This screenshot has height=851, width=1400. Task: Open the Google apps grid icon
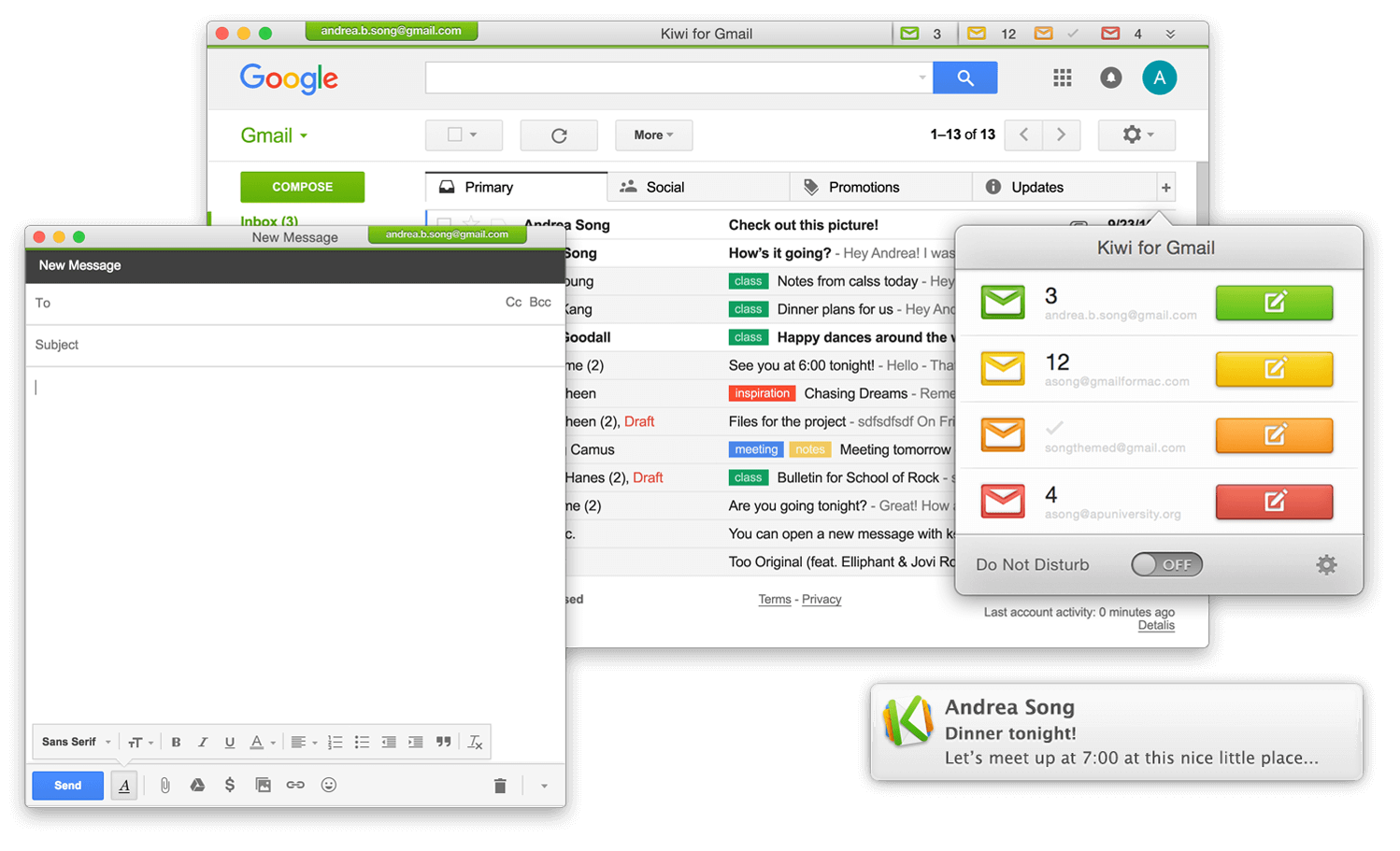(1062, 78)
